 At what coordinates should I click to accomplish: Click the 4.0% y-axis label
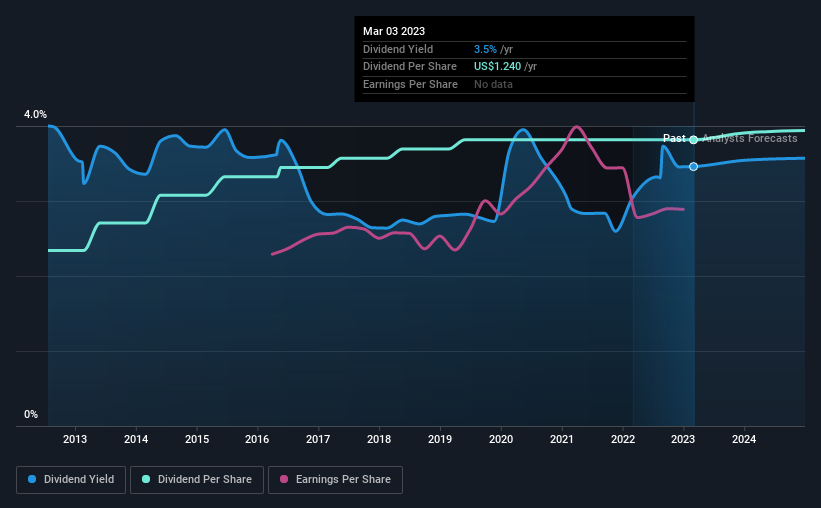(35, 114)
